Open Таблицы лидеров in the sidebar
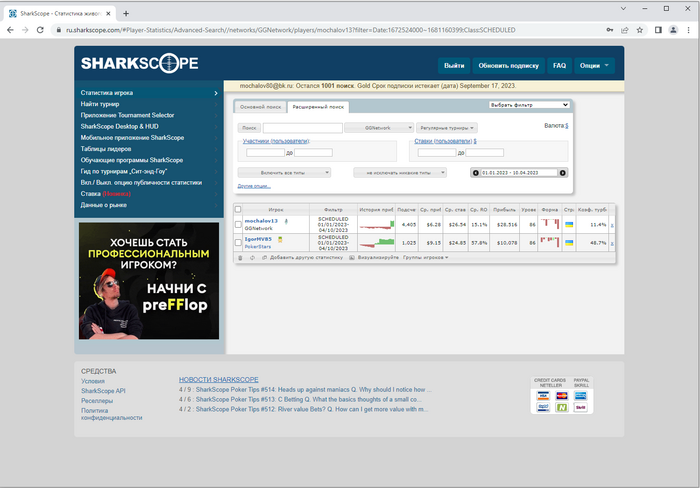Image resolution: width=700 pixels, height=488 pixels. 106,149
